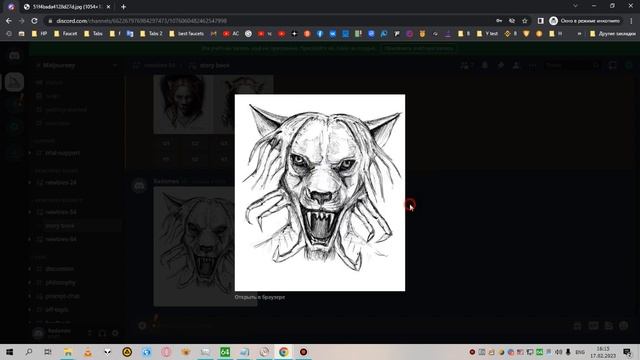Open the Другие закладки folder
This screenshot has width=640, height=360.
613,34
